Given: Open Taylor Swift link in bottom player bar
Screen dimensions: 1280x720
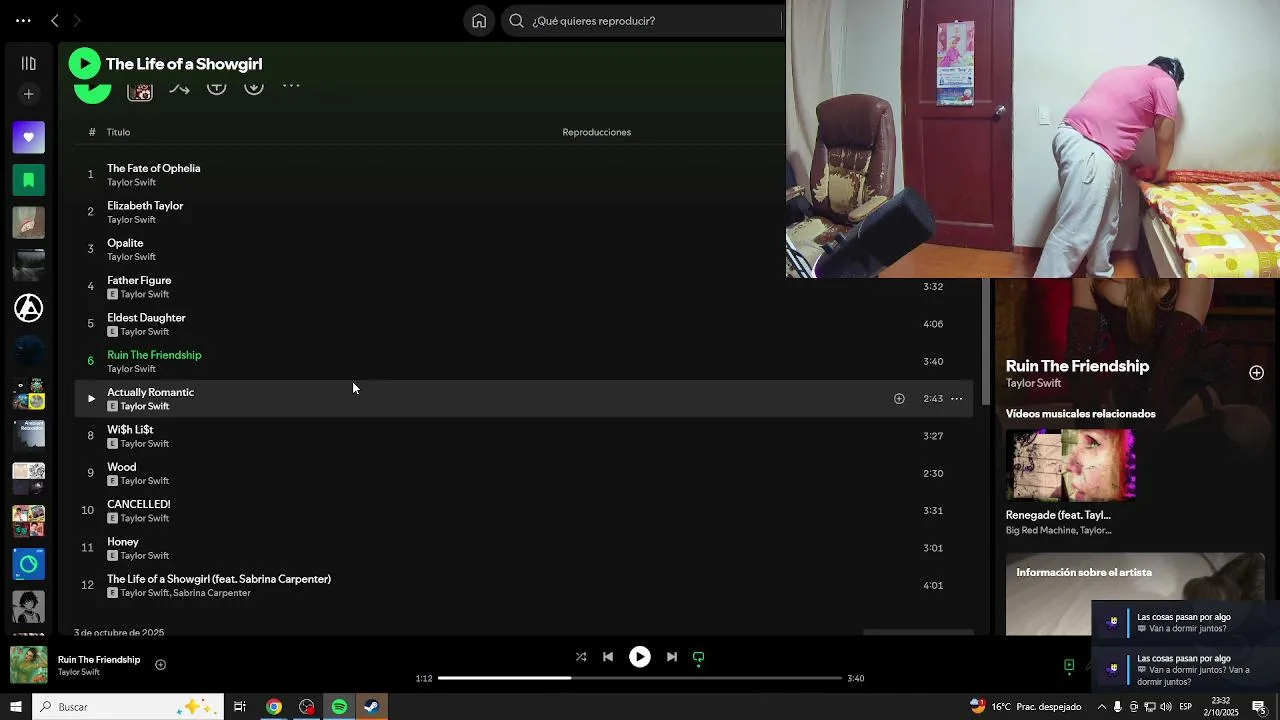Looking at the screenshot, I should pos(78,672).
